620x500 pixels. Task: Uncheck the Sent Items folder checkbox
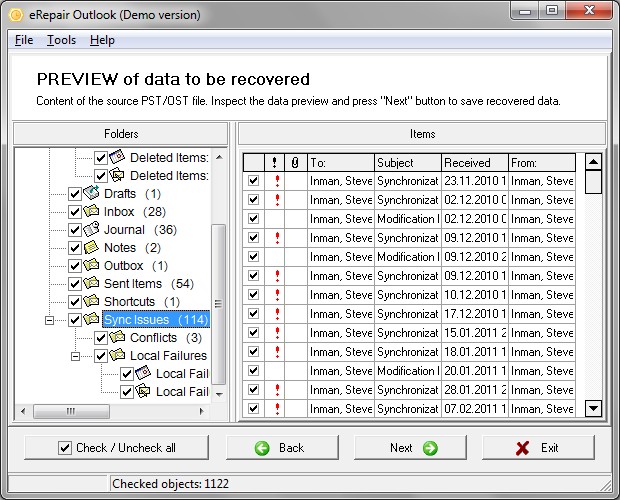point(75,284)
